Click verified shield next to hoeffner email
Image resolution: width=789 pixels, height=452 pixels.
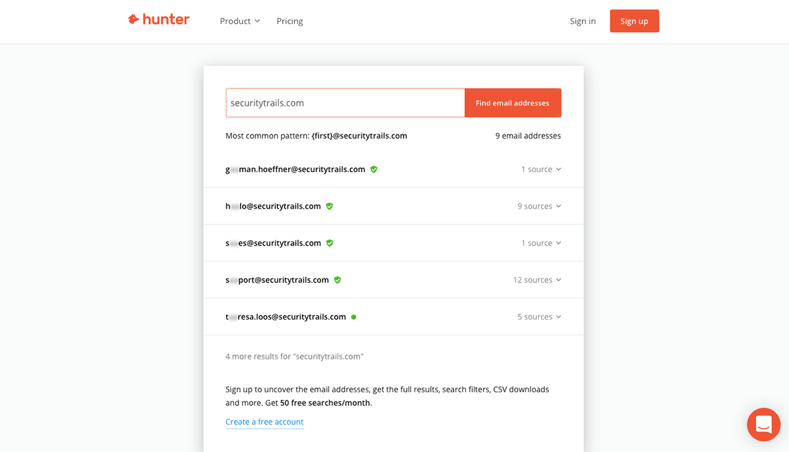[374, 170]
